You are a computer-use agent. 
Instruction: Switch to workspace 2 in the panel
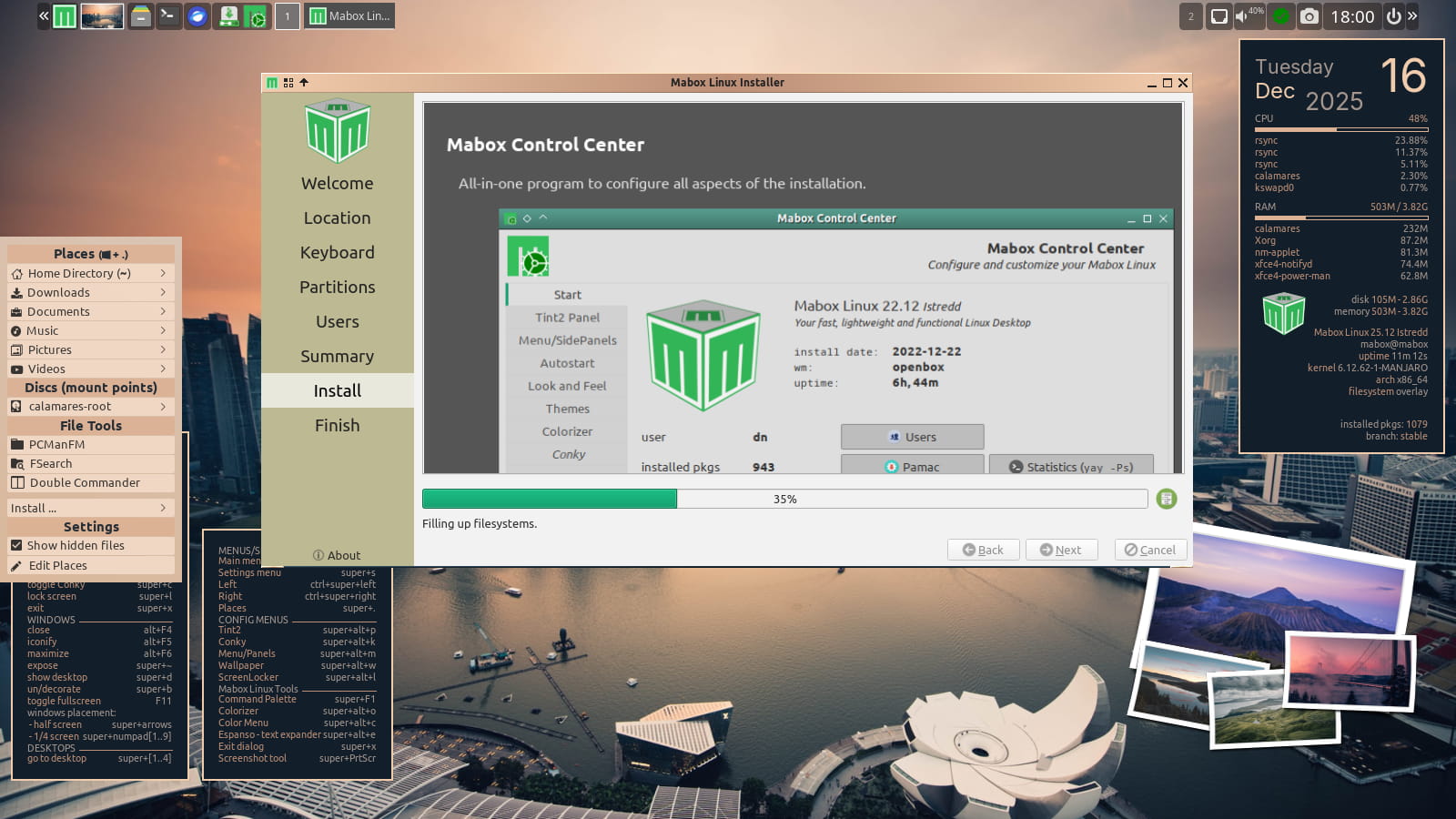(1190, 16)
